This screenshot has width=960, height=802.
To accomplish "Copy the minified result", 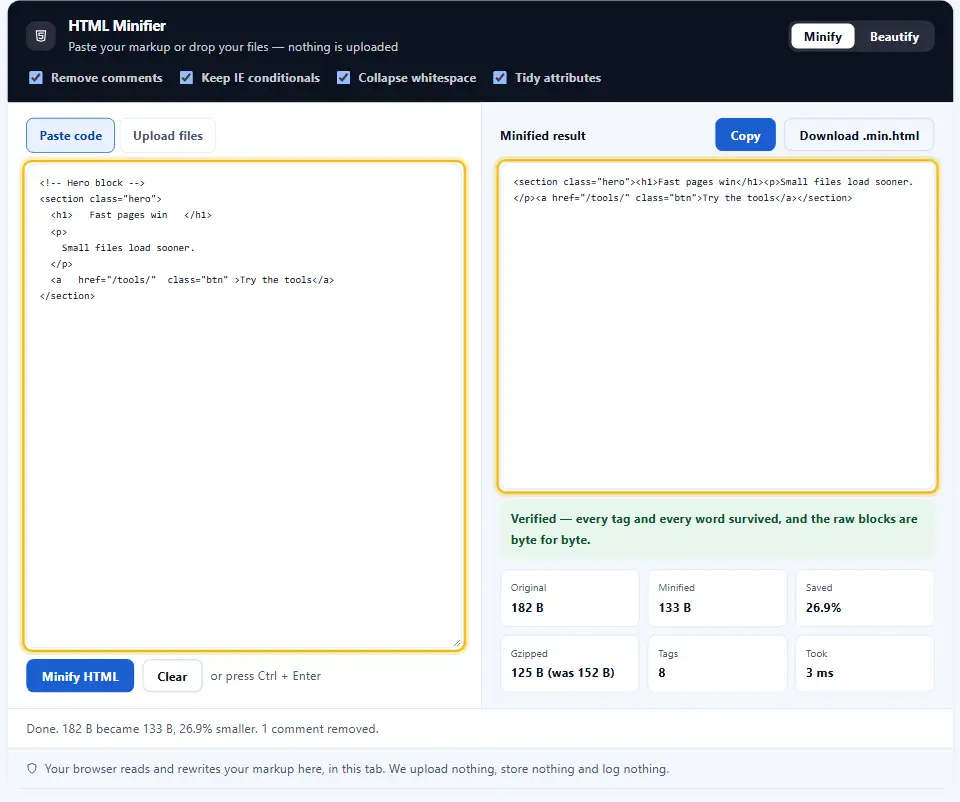I will (x=745, y=135).
